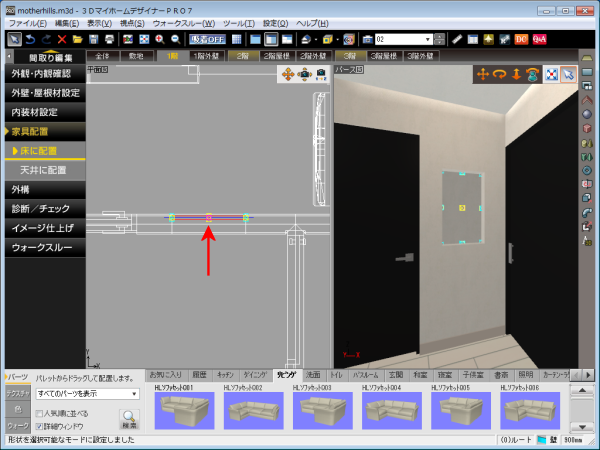Select the orbit rotate tool in 3D view

click(x=500, y=74)
